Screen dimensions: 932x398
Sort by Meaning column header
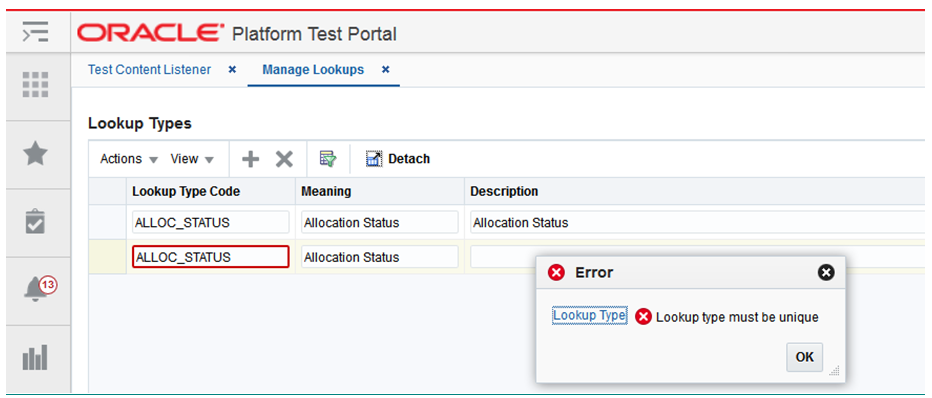[x=379, y=191]
